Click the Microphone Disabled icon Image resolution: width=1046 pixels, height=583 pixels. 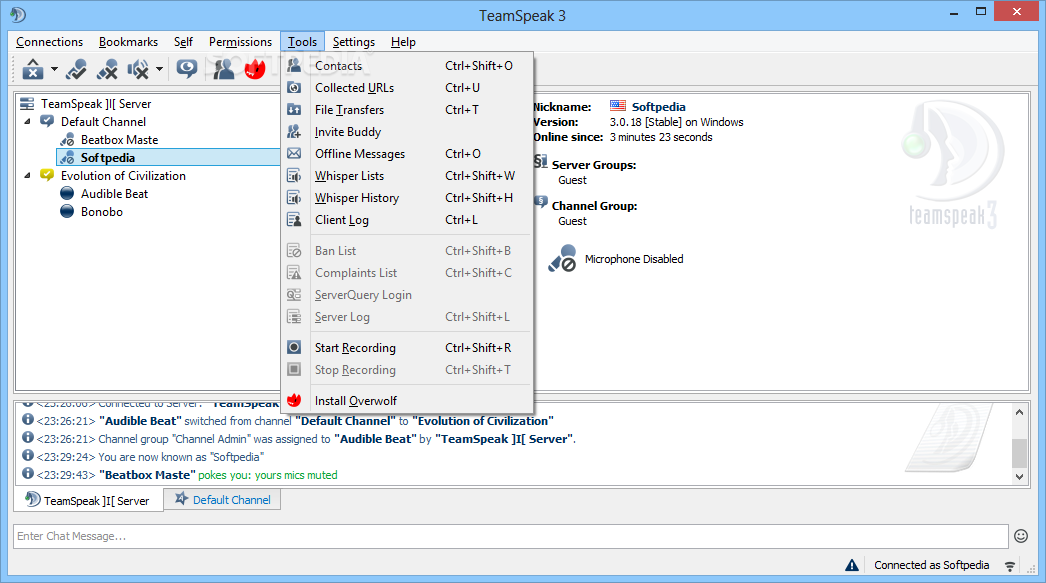tap(563, 258)
